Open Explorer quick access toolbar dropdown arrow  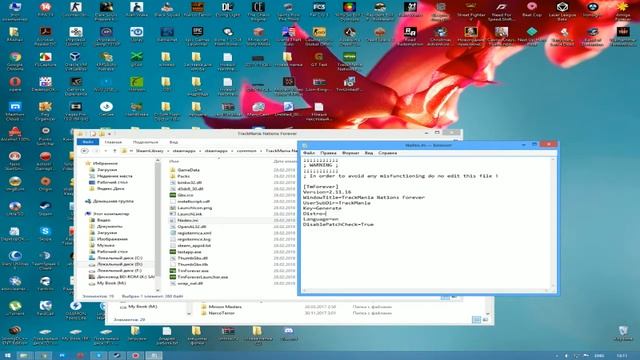109,133
